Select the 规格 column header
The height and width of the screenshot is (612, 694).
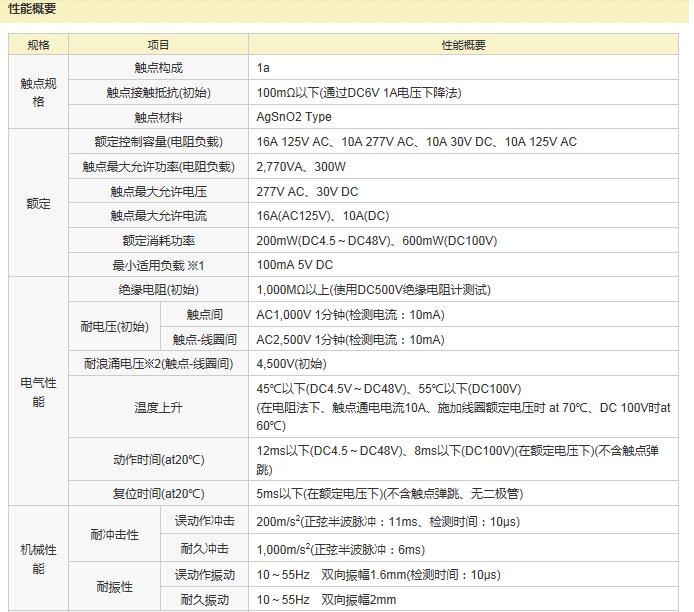tap(38, 45)
